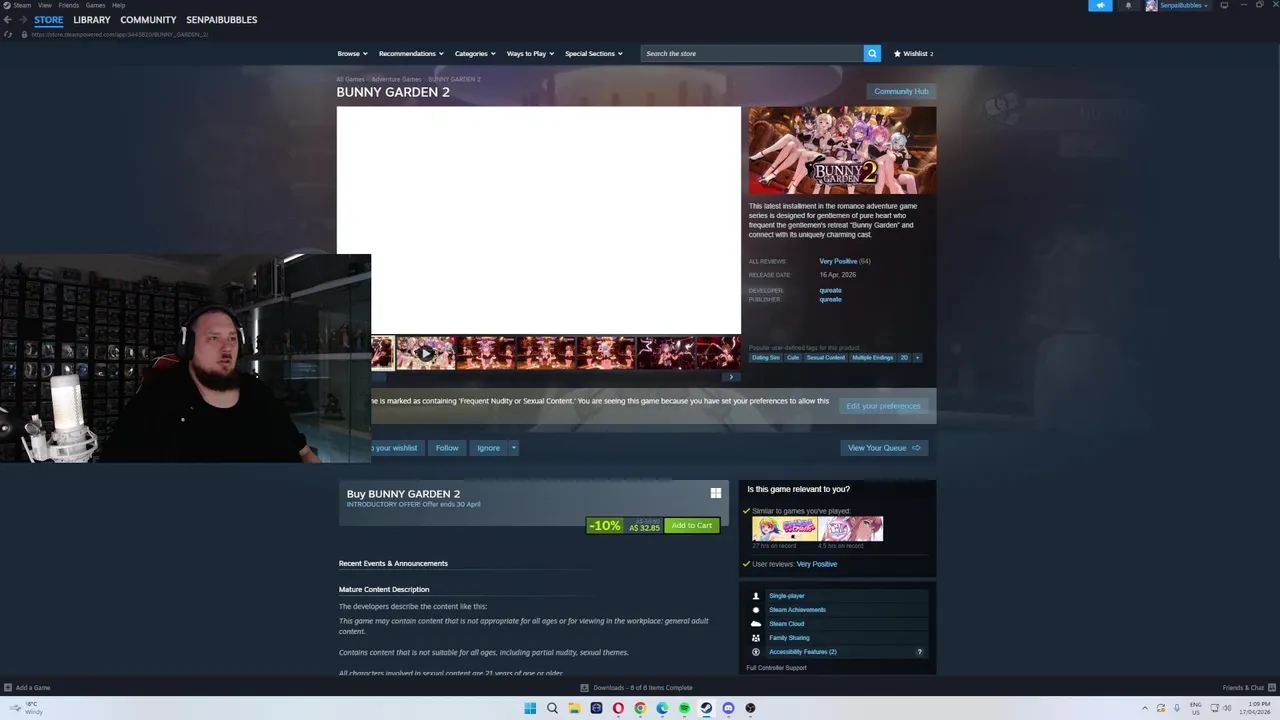Expand the Categories dropdown
This screenshot has height=720, width=1280.
(475, 54)
